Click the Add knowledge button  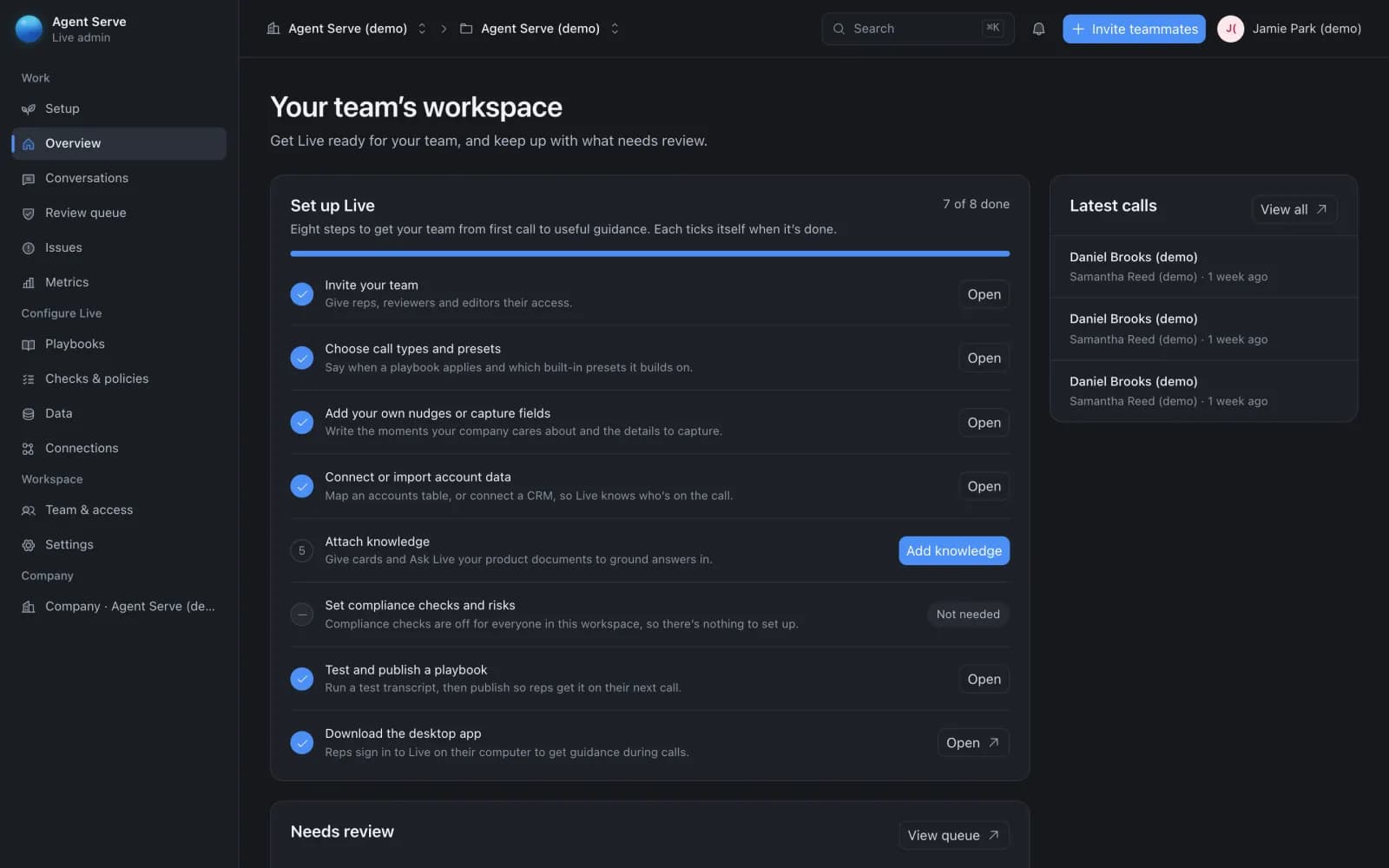pyautogui.click(x=954, y=550)
